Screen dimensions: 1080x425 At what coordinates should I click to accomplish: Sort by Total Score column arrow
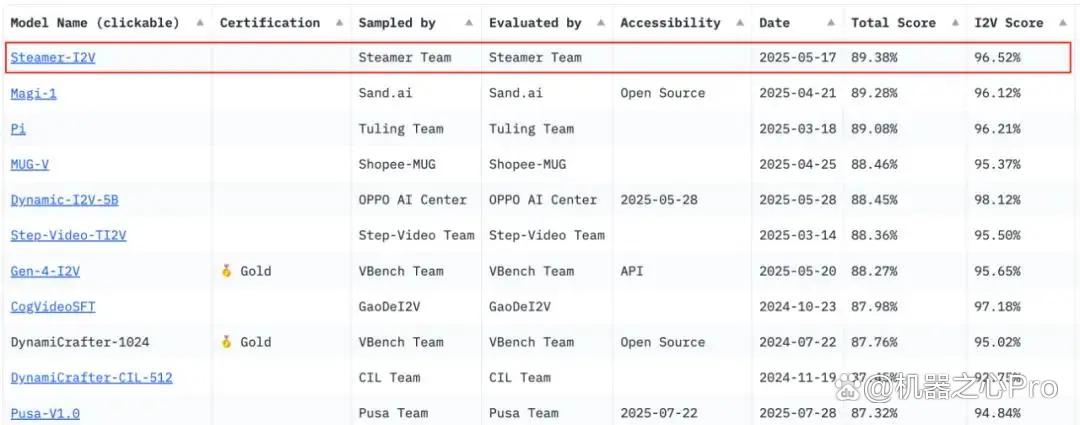point(955,23)
